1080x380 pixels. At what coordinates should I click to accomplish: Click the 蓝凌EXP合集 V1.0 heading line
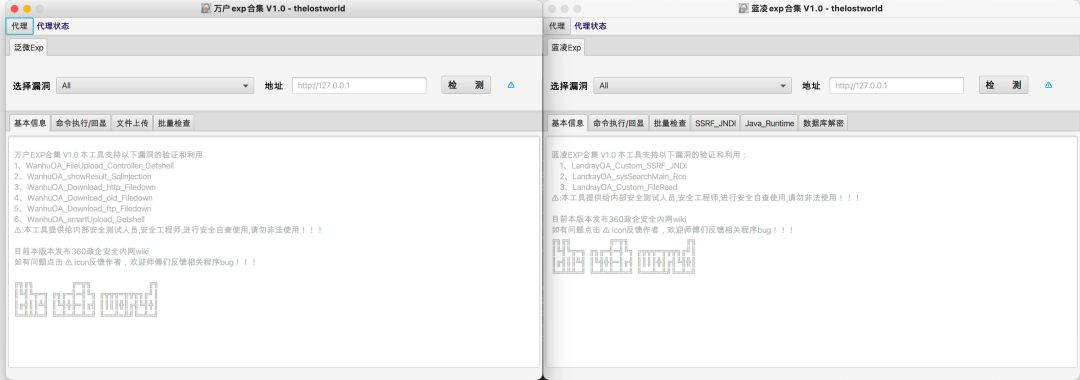pyautogui.click(x=650, y=155)
